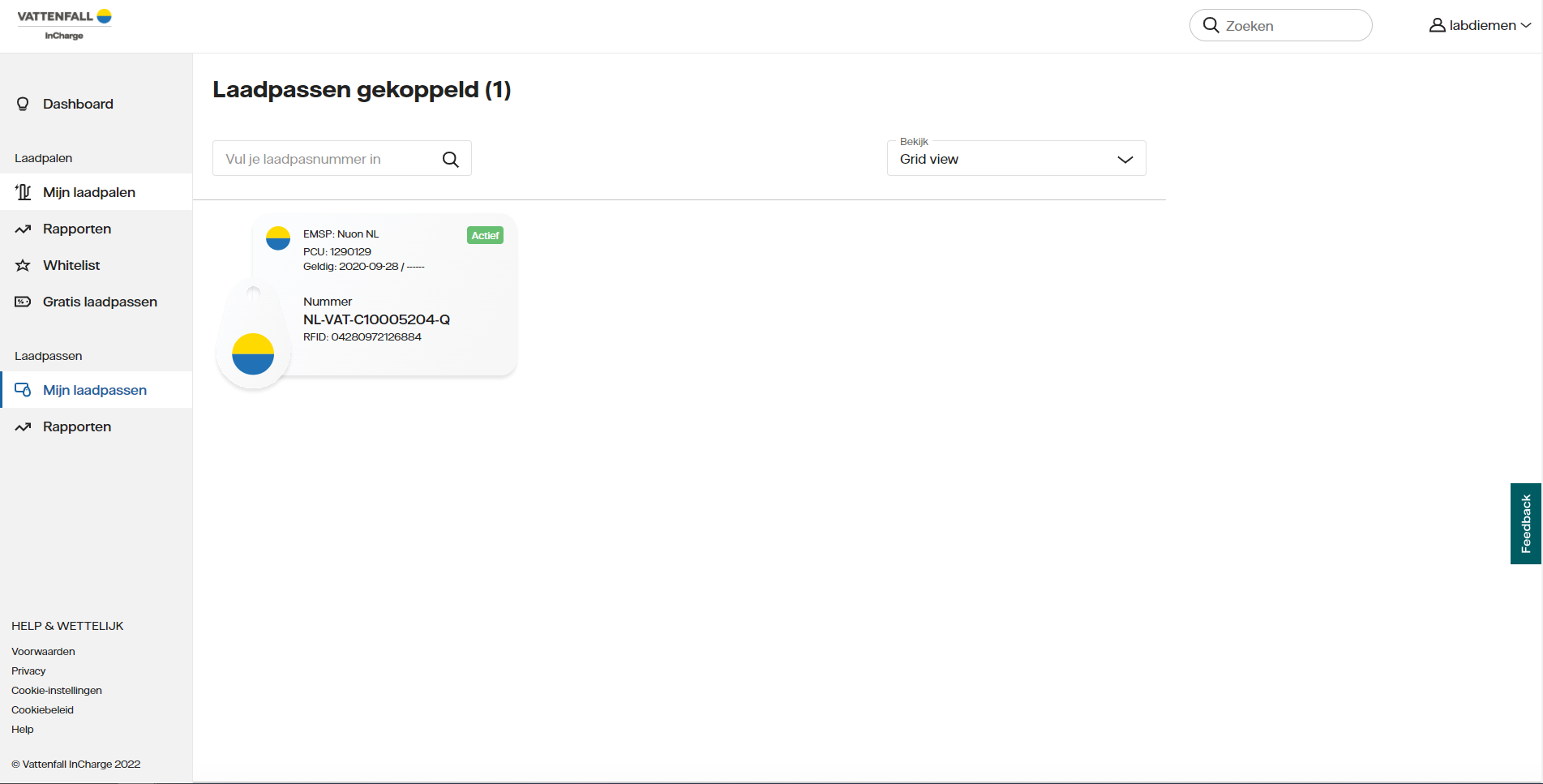Click the chevron beside the Bekijk selector
Screen dimensions: 1543x784
(1125, 159)
